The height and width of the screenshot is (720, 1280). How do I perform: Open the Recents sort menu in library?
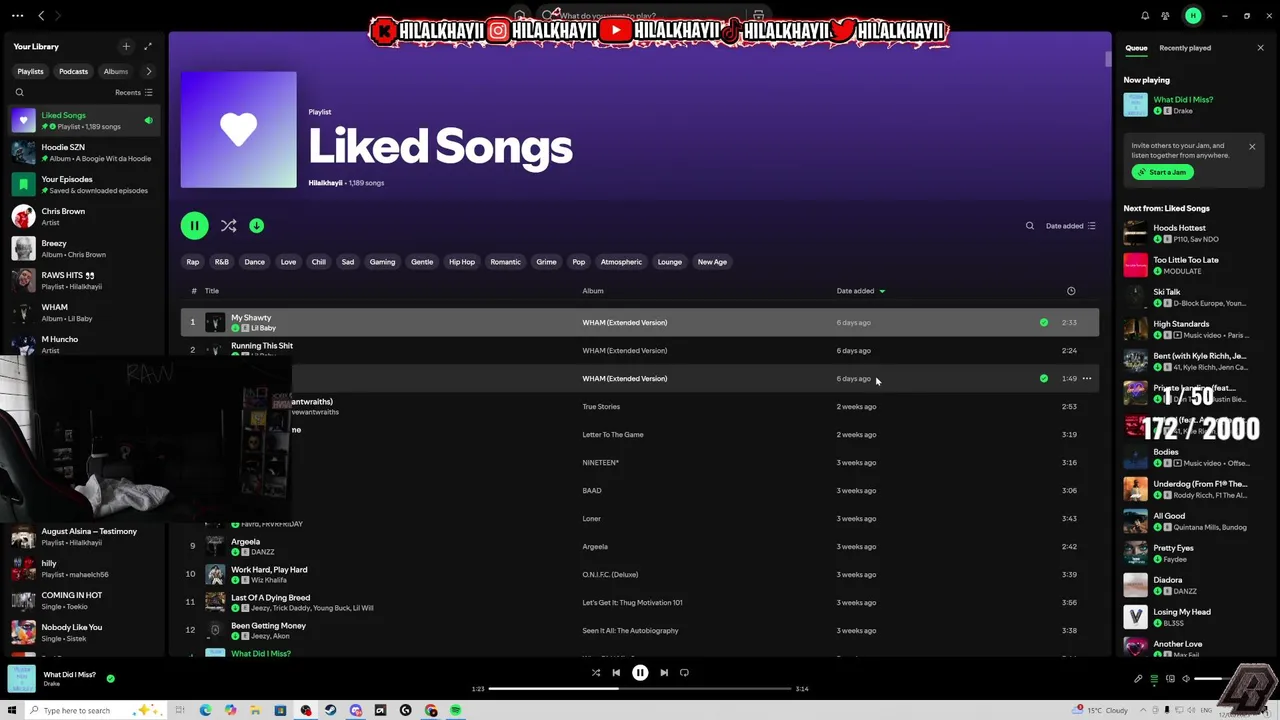(x=134, y=92)
